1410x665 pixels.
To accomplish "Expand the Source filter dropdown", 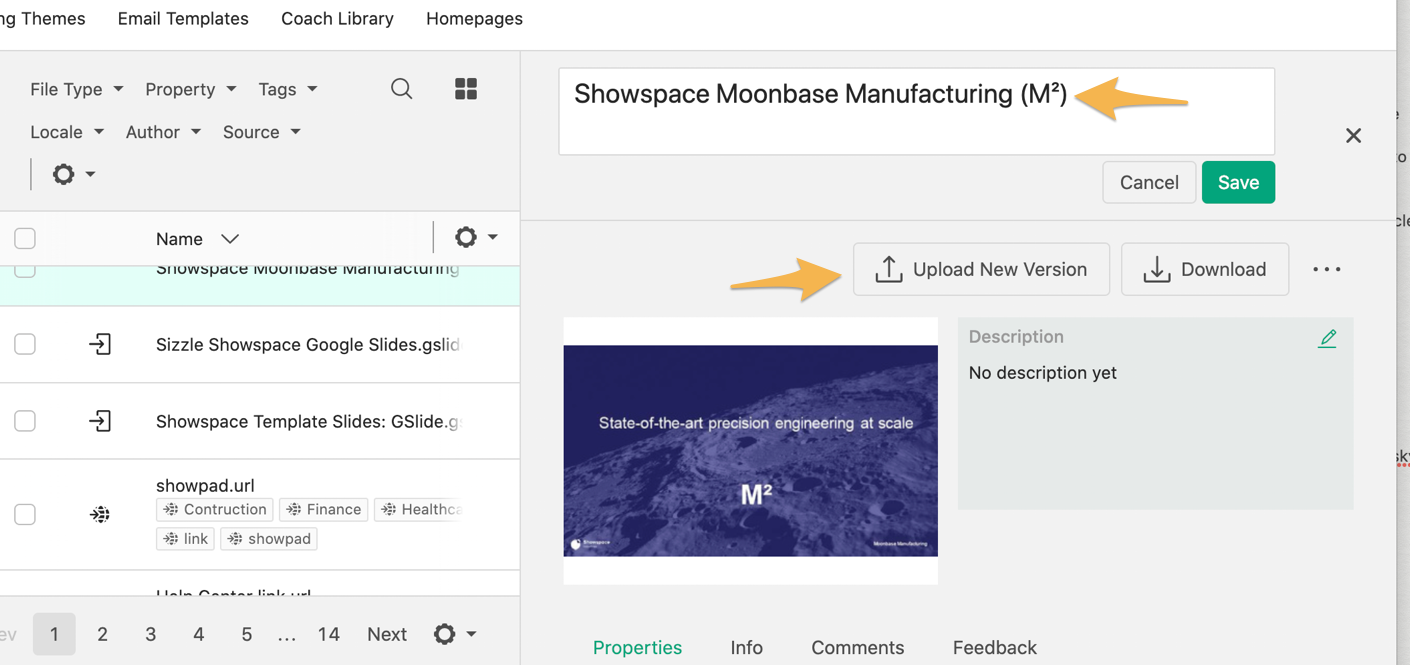I will click(262, 132).
